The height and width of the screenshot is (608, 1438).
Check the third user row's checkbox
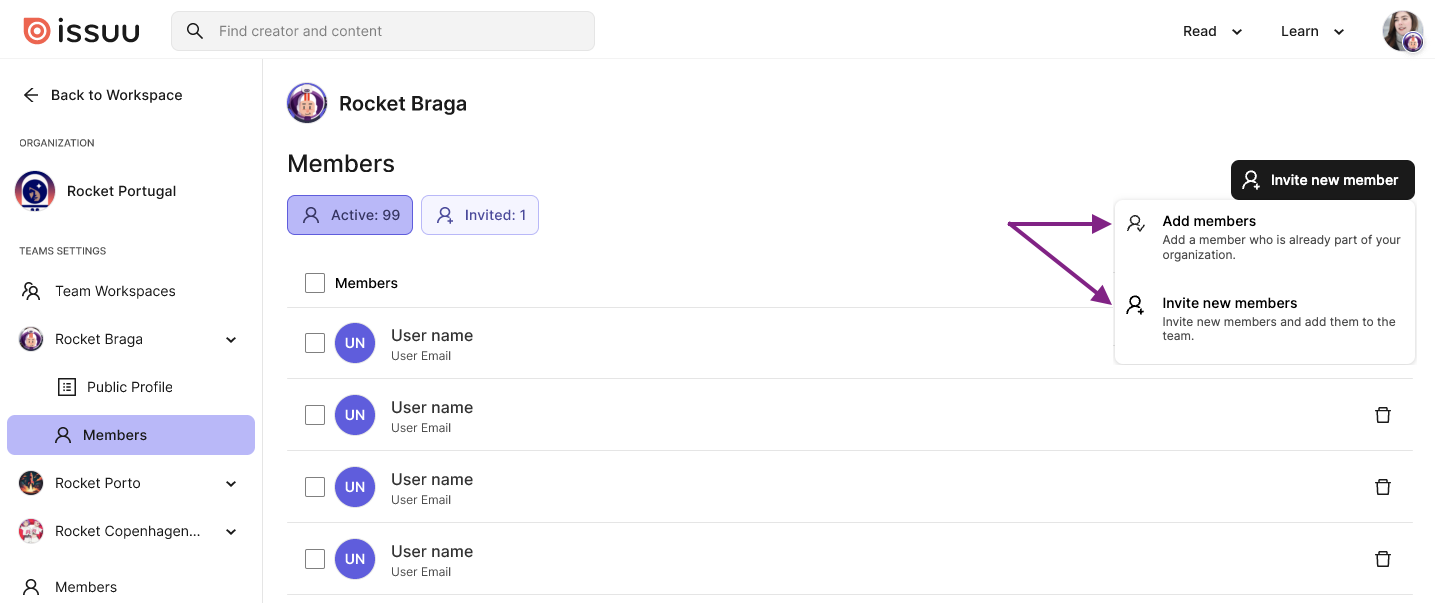coord(315,487)
